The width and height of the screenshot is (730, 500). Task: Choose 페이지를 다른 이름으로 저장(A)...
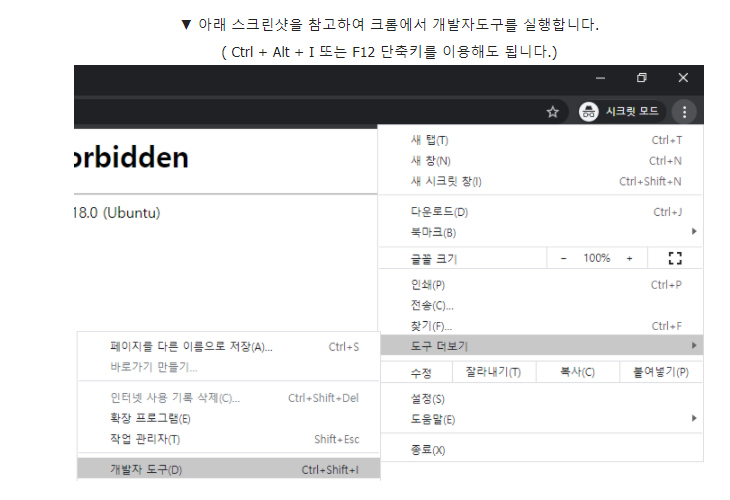[x=229, y=347]
